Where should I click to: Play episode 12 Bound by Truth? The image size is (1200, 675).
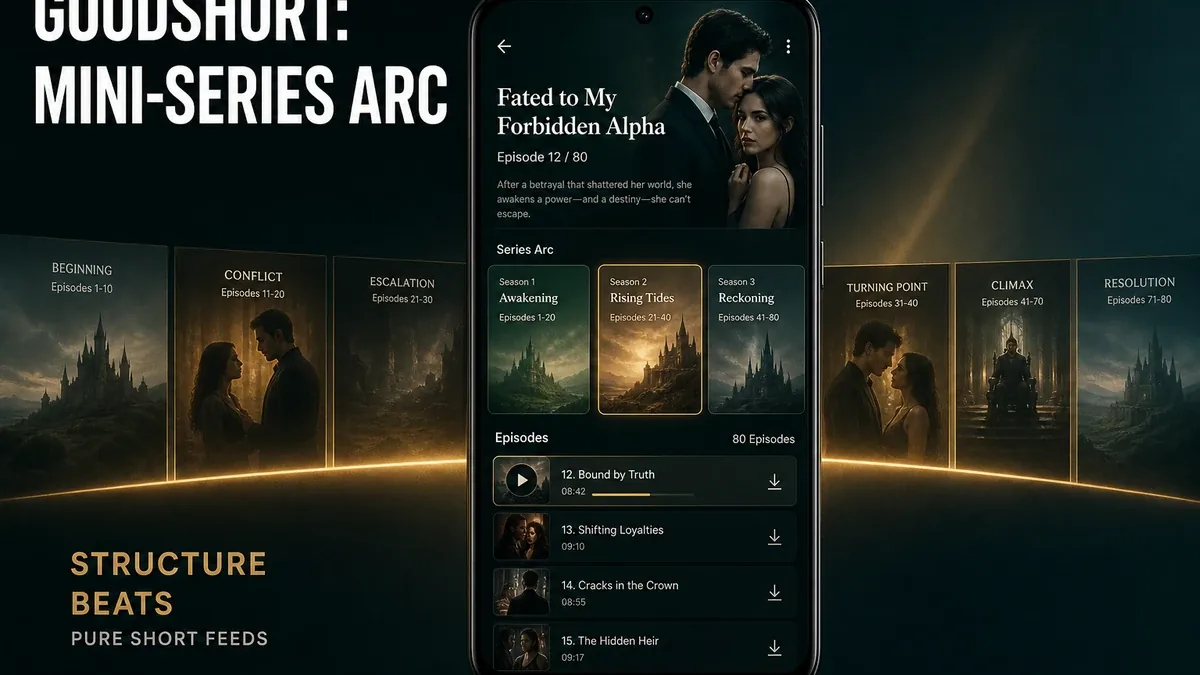coord(520,481)
